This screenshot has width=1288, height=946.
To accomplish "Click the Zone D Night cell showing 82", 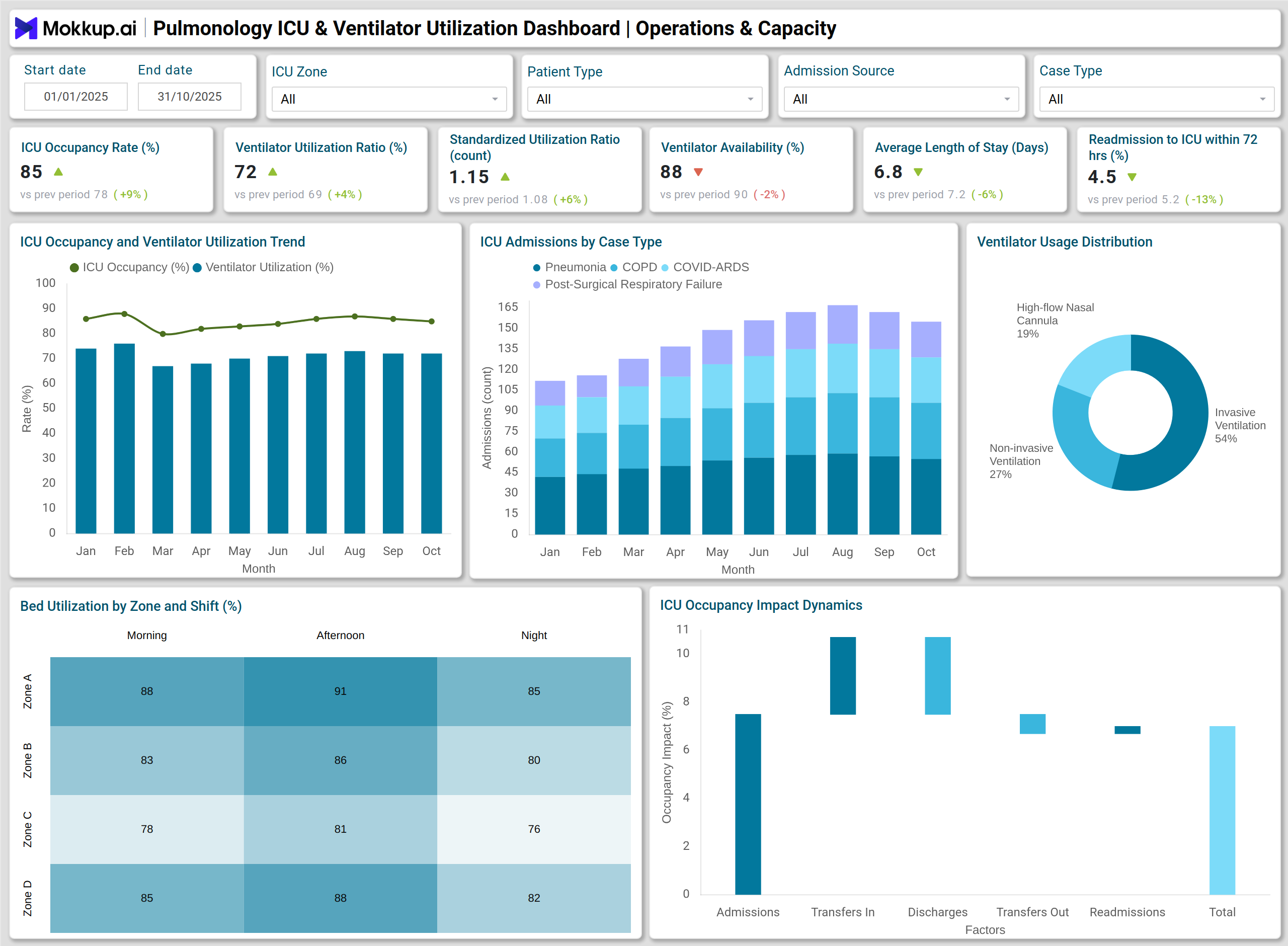I will tap(533, 898).
